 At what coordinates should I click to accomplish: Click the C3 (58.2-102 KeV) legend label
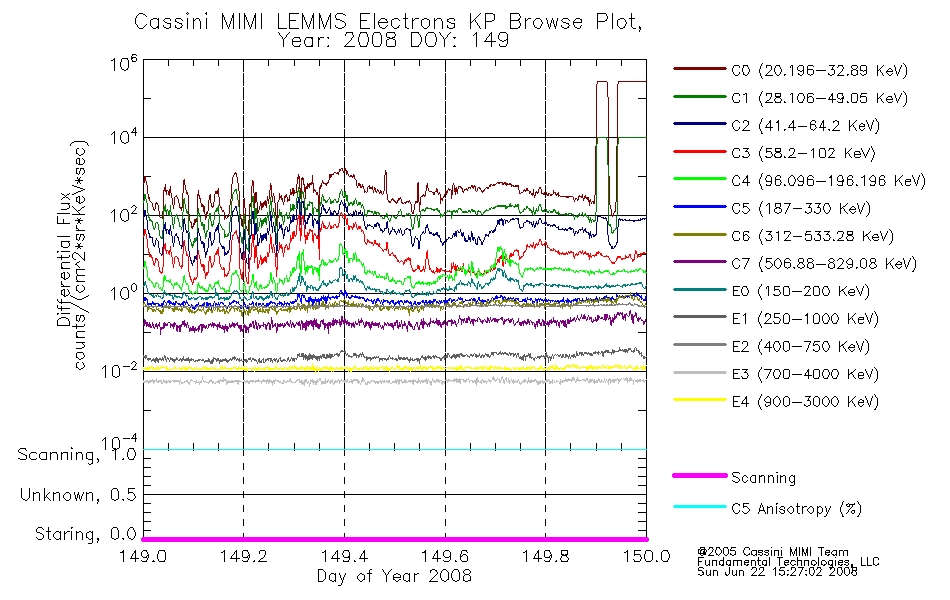pyautogui.click(x=803, y=153)
